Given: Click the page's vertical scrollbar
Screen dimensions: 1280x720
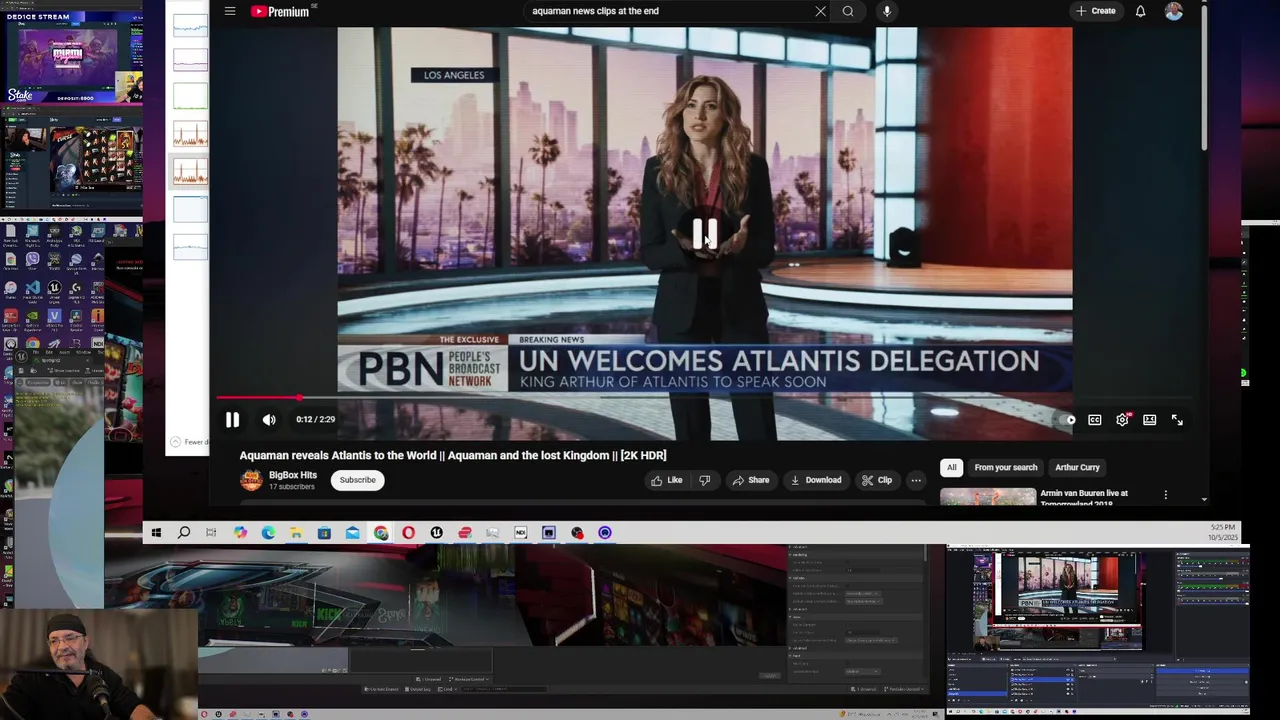Looking at the screenshot, I should [1204, 80].
